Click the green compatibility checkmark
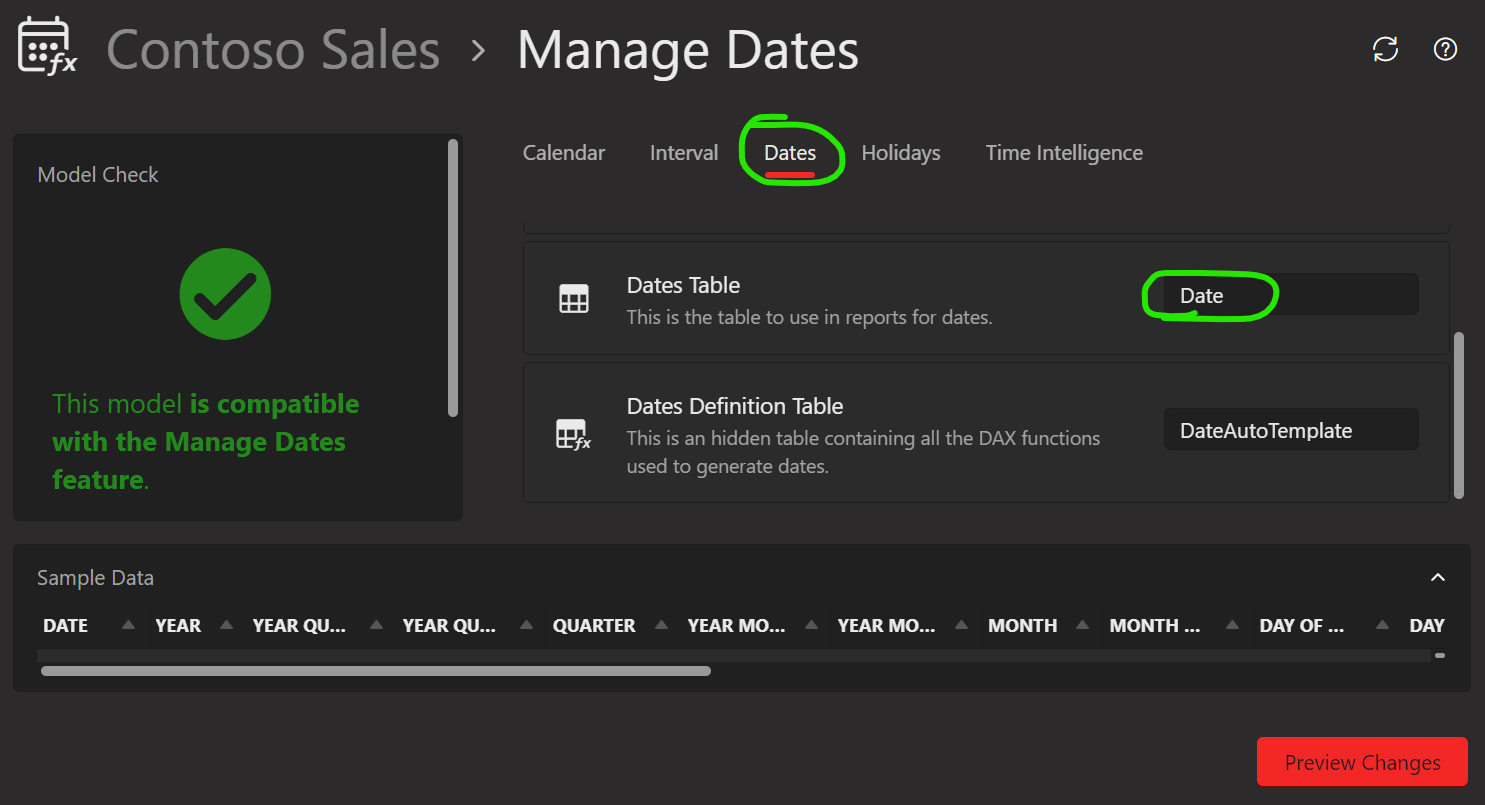The image size is (1485, 805). (225, 293)
